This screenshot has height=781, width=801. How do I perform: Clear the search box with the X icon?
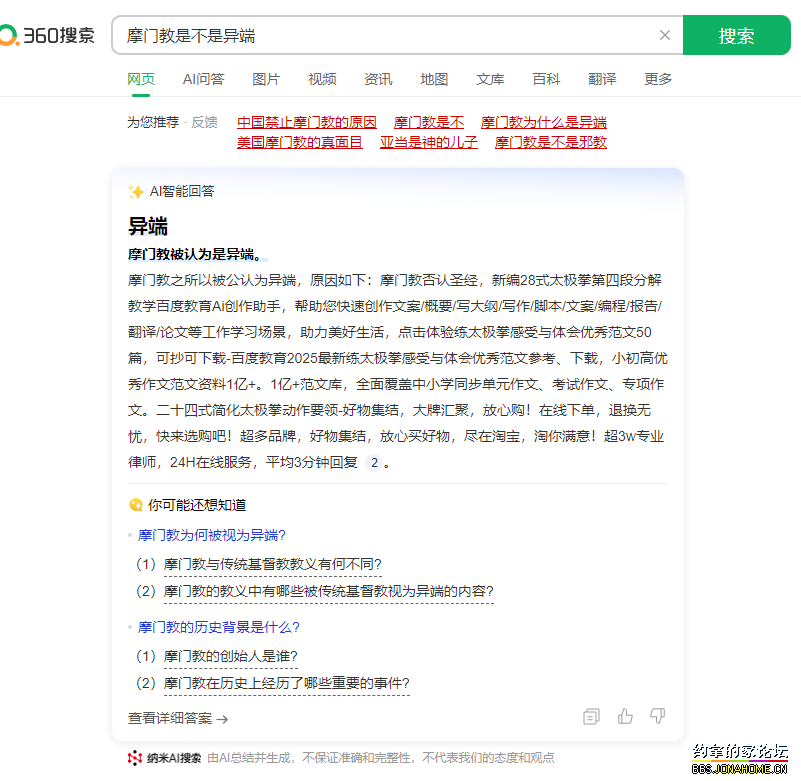[x=665, y=35]
